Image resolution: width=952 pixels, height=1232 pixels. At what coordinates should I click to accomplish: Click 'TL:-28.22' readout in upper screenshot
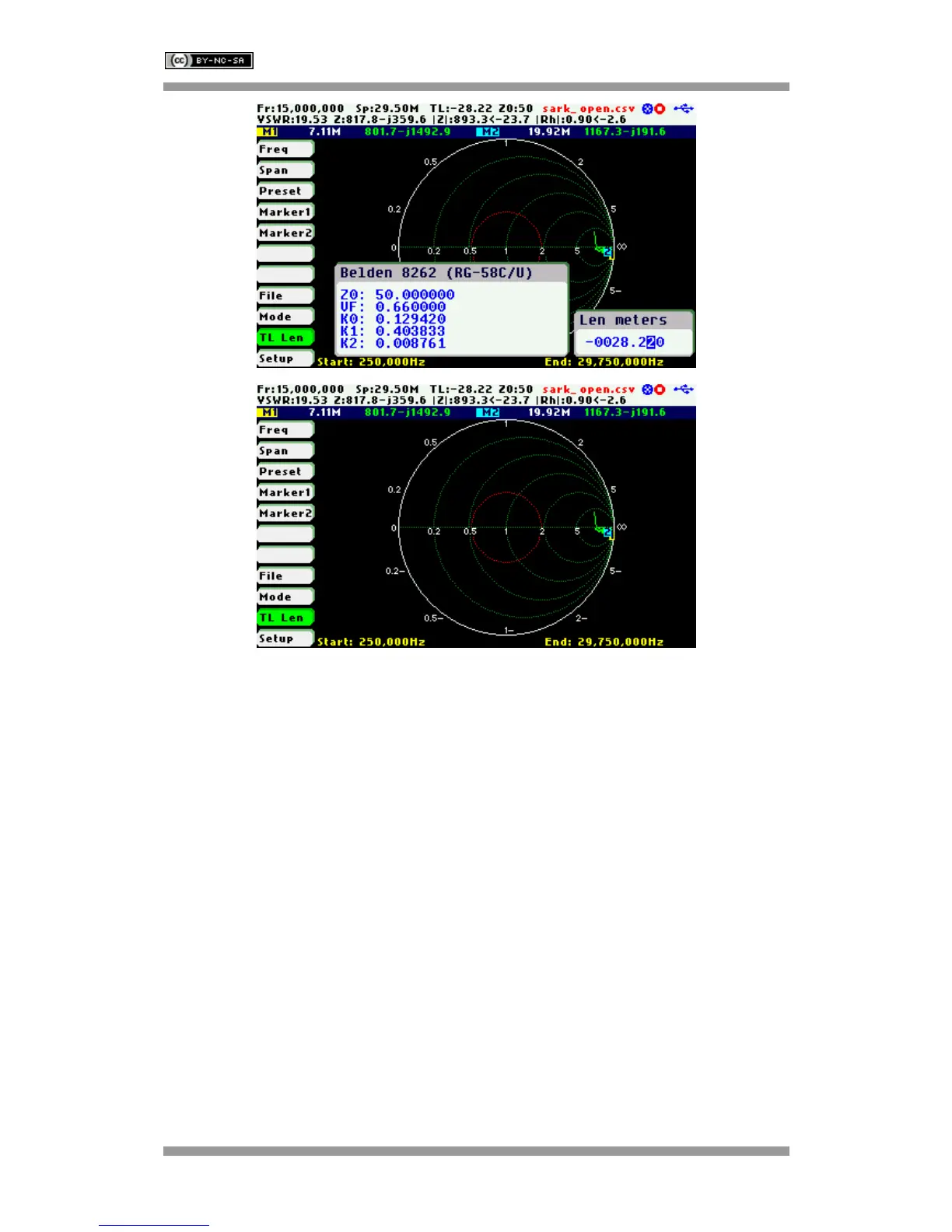click(460, 109)
